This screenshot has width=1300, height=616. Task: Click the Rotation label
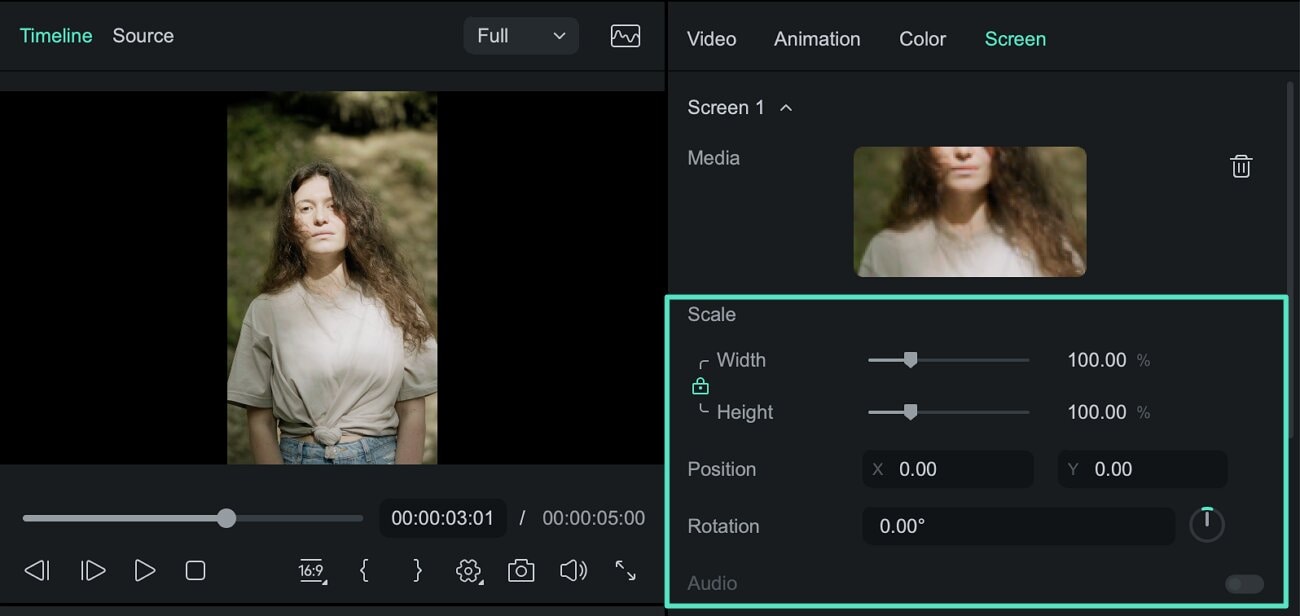pyautogui.click(x=723, y=526)
